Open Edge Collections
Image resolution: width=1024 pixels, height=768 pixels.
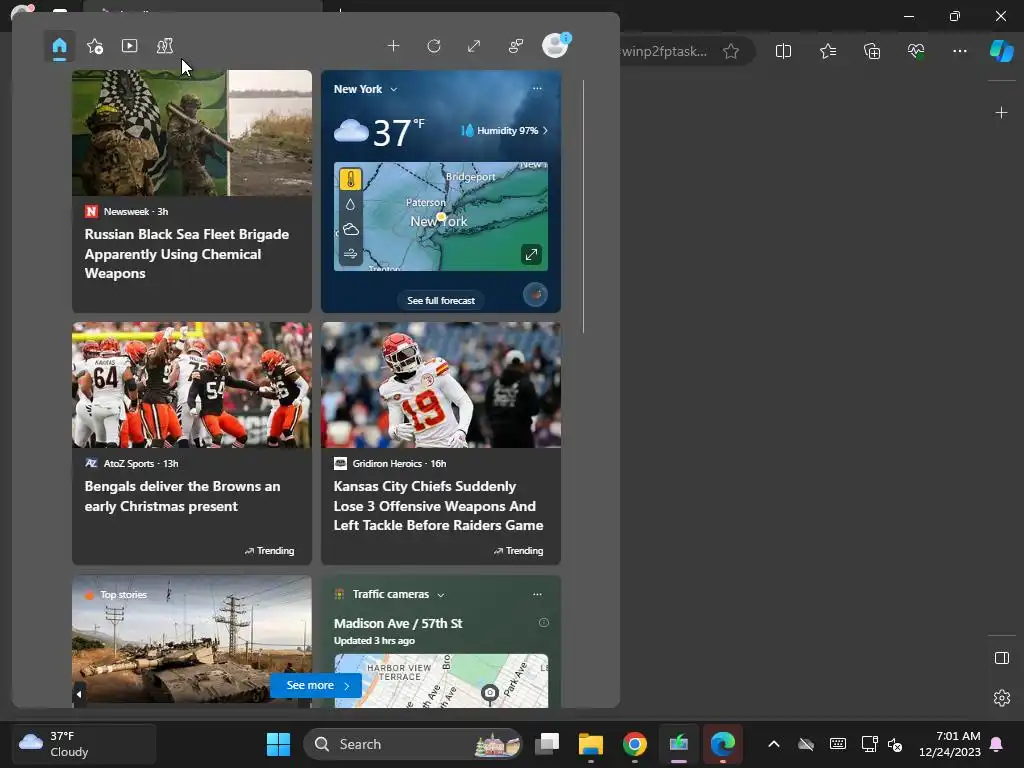point(872,51)
